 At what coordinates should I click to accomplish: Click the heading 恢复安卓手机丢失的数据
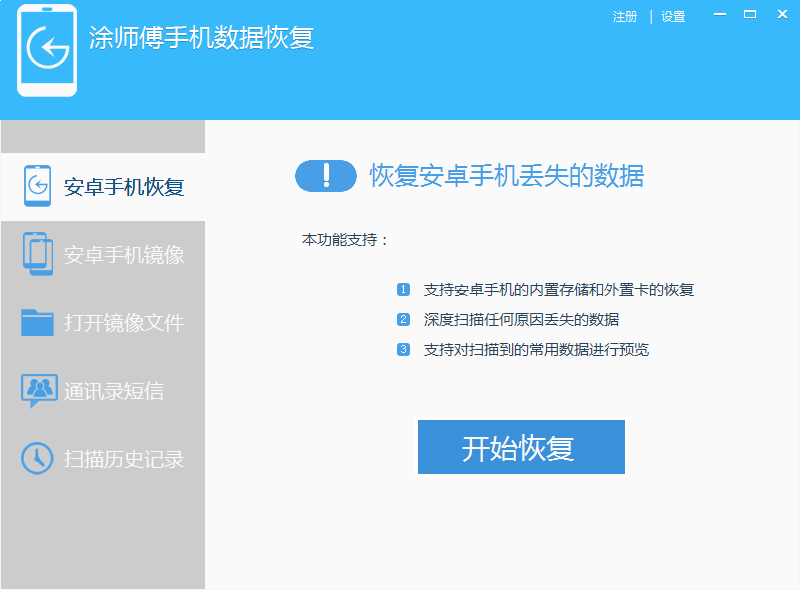tap(507, 176)
